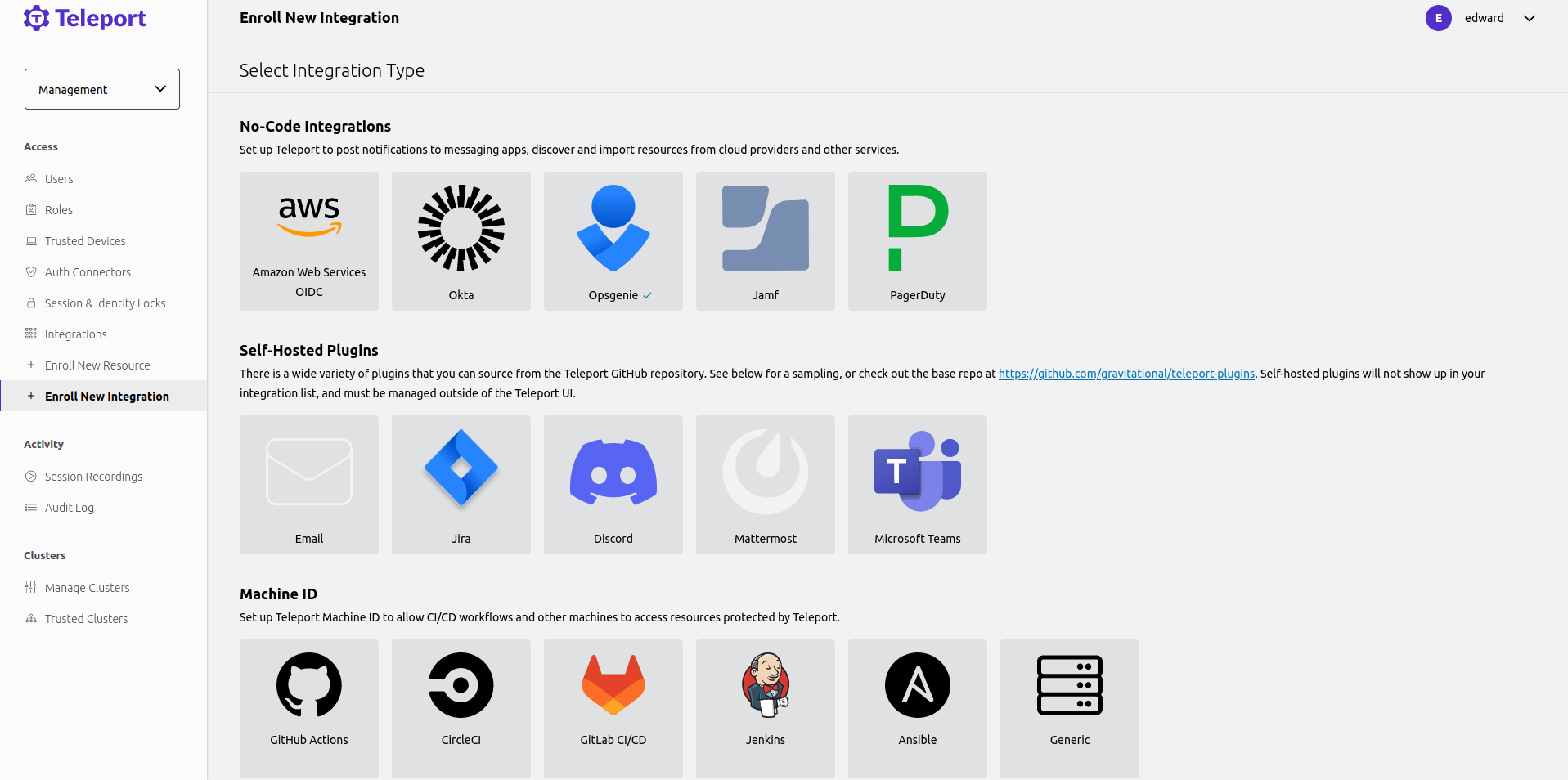
Task: Select the already-enrolled Opsgenie integration
Action: point(613,240)
